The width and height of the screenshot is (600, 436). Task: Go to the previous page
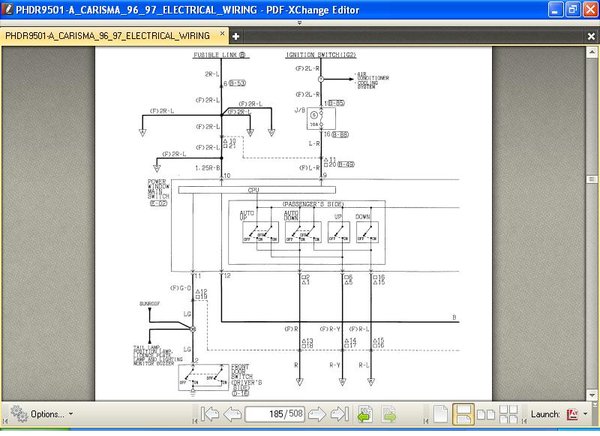pyautogui.click(x=232, y=414)
